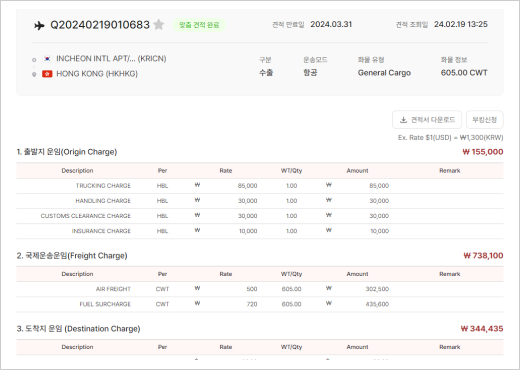The image size is (520, 370).
Task: Click AIR FREIGHT row description
Action: click(113, 289)
